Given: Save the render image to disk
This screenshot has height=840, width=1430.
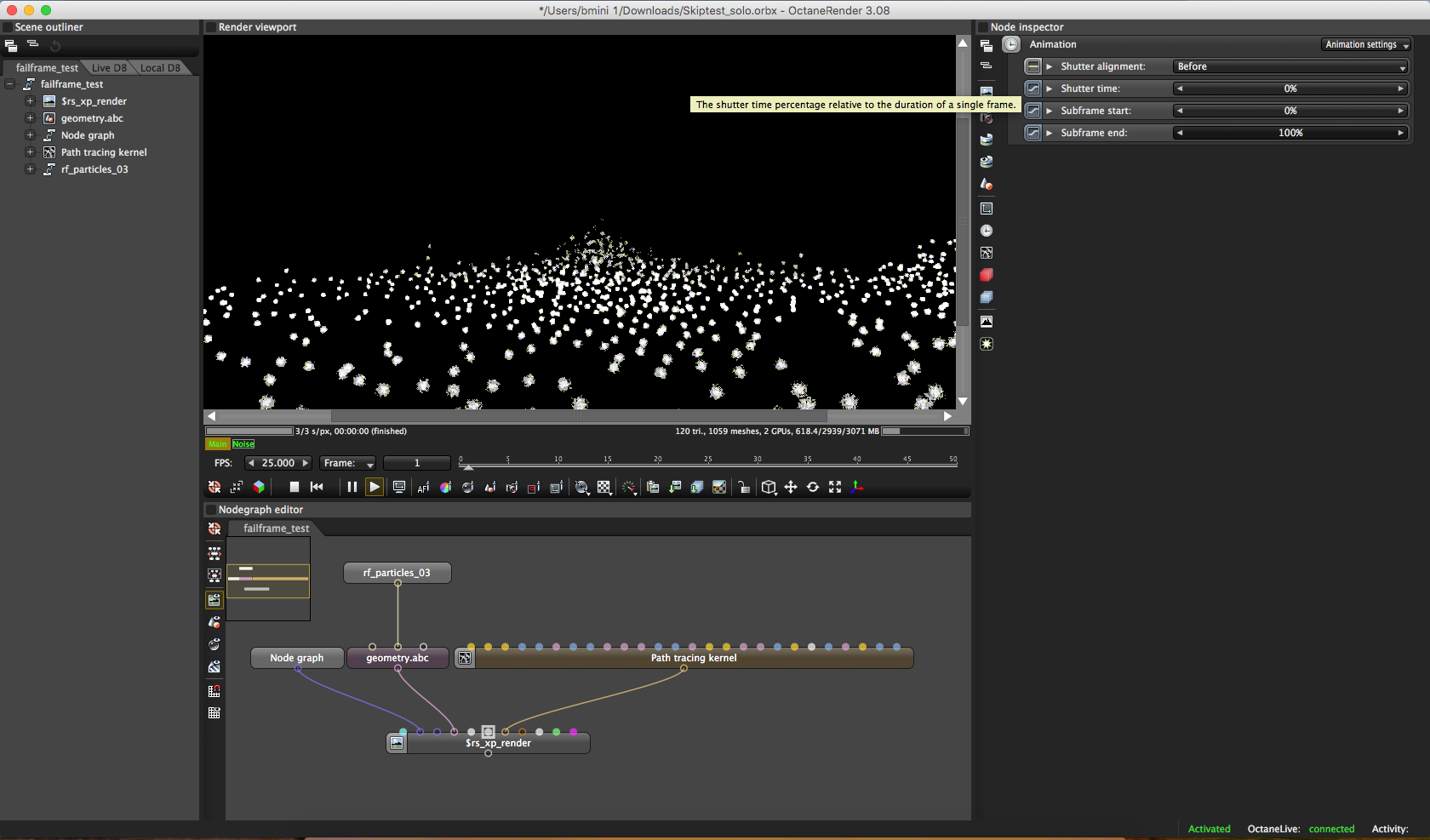Looking at the screenshot, I should pos(675,487).
